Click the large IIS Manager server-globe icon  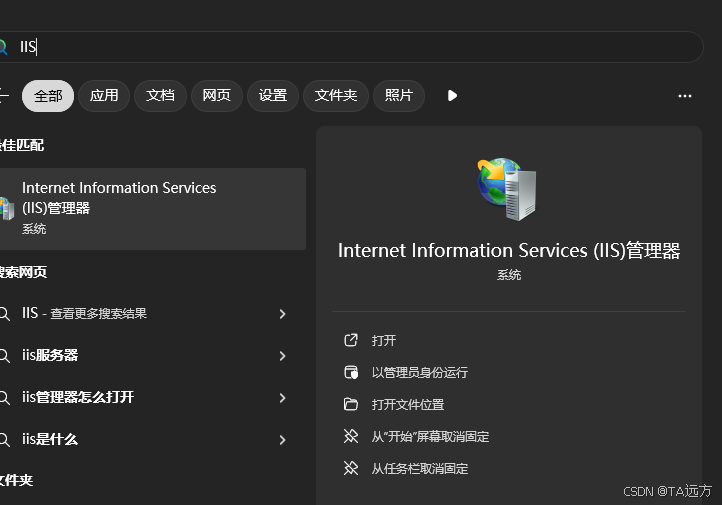tap(507, 189)
